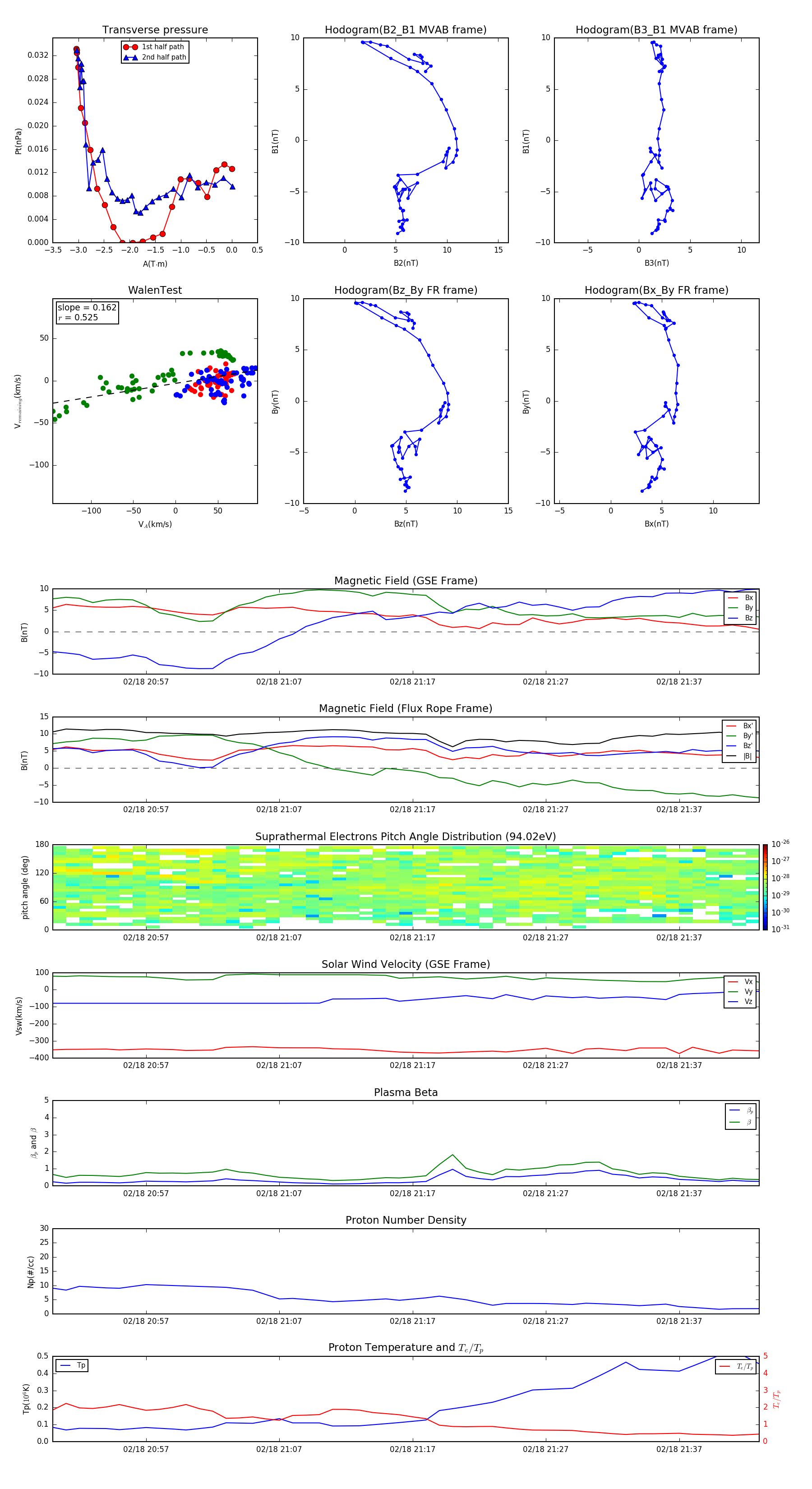This screenshot has width=812, height=1489.
Task: Click the 'Transverse pressure' plot title
Action: 155,29
